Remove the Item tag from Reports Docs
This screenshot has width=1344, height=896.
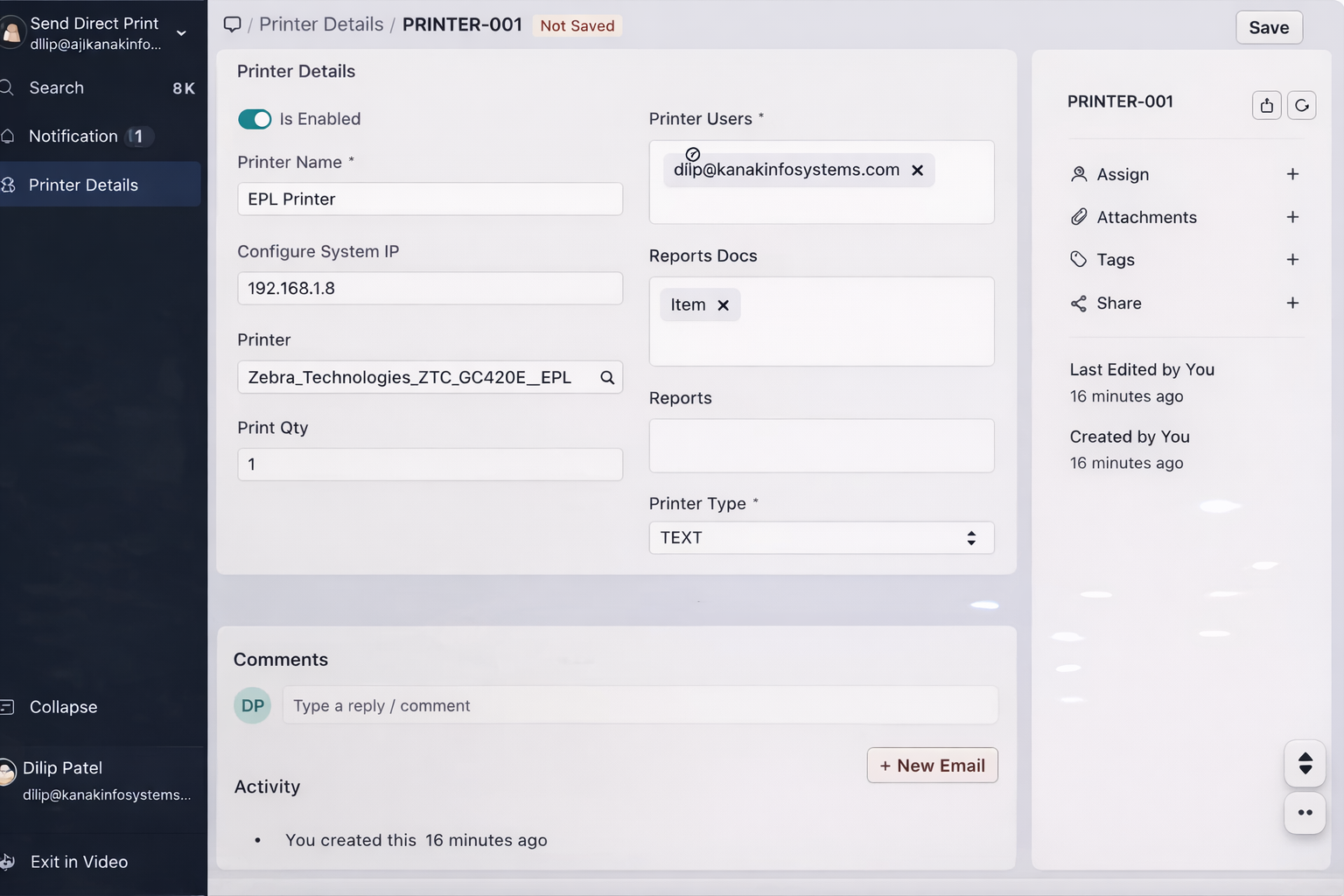tap(723, 305)
